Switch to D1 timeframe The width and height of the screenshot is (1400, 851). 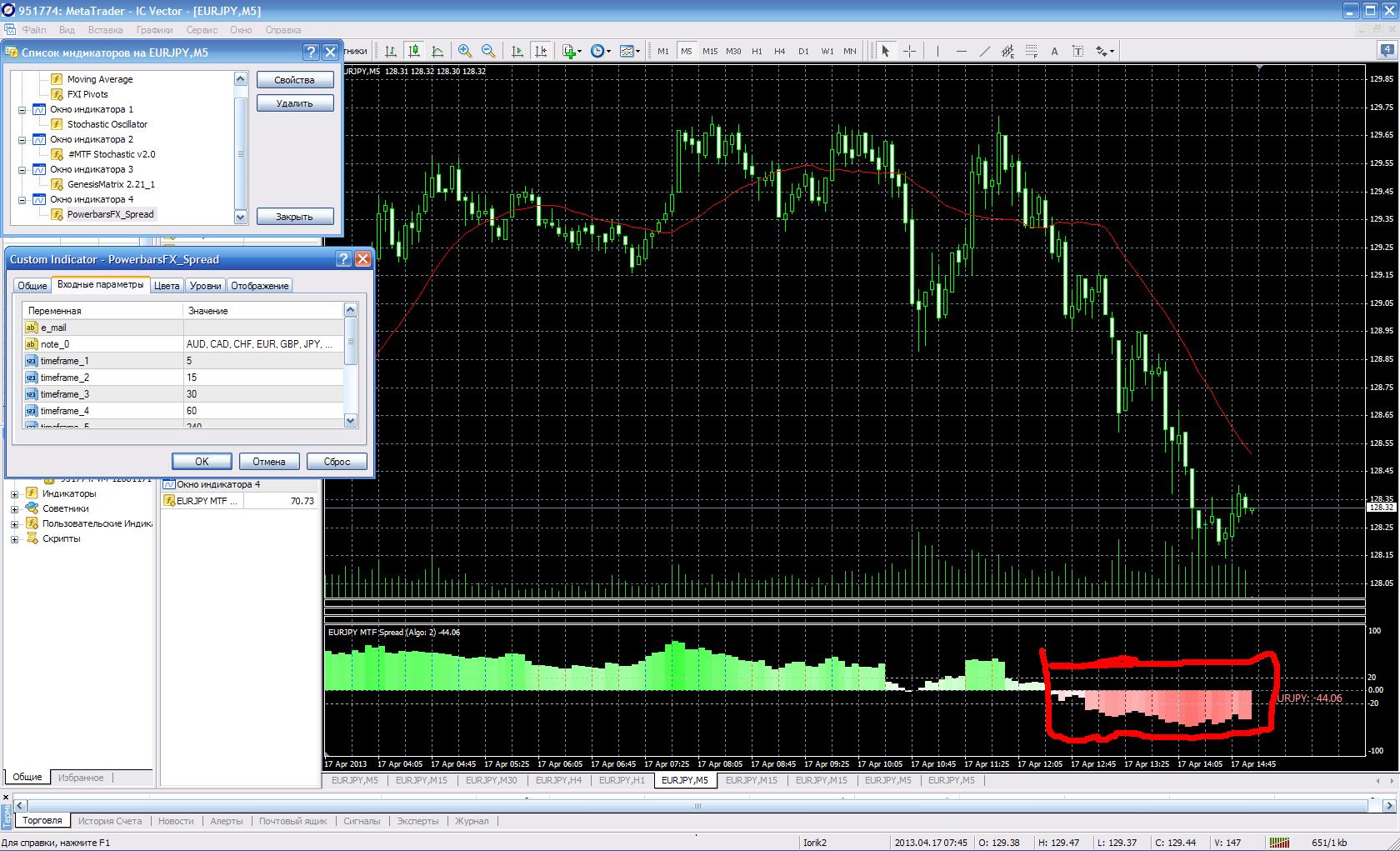[803, 51]
